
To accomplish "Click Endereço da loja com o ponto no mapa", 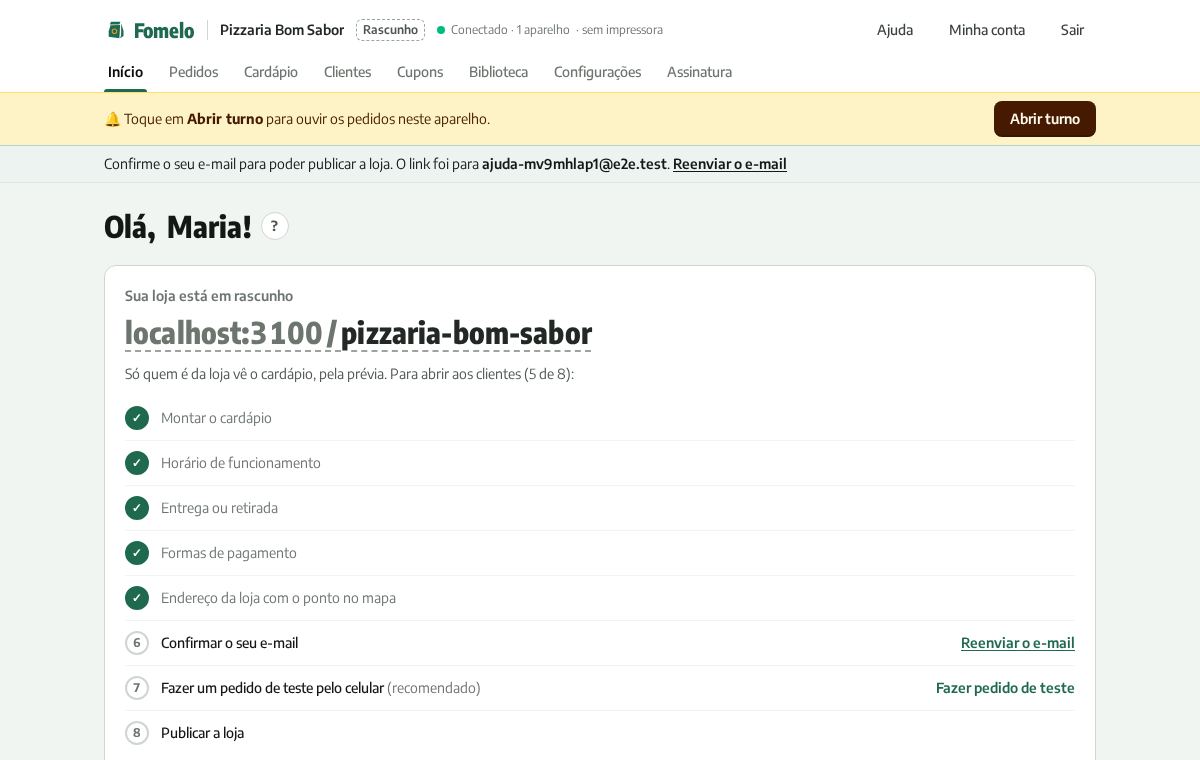I will point(278,598).
